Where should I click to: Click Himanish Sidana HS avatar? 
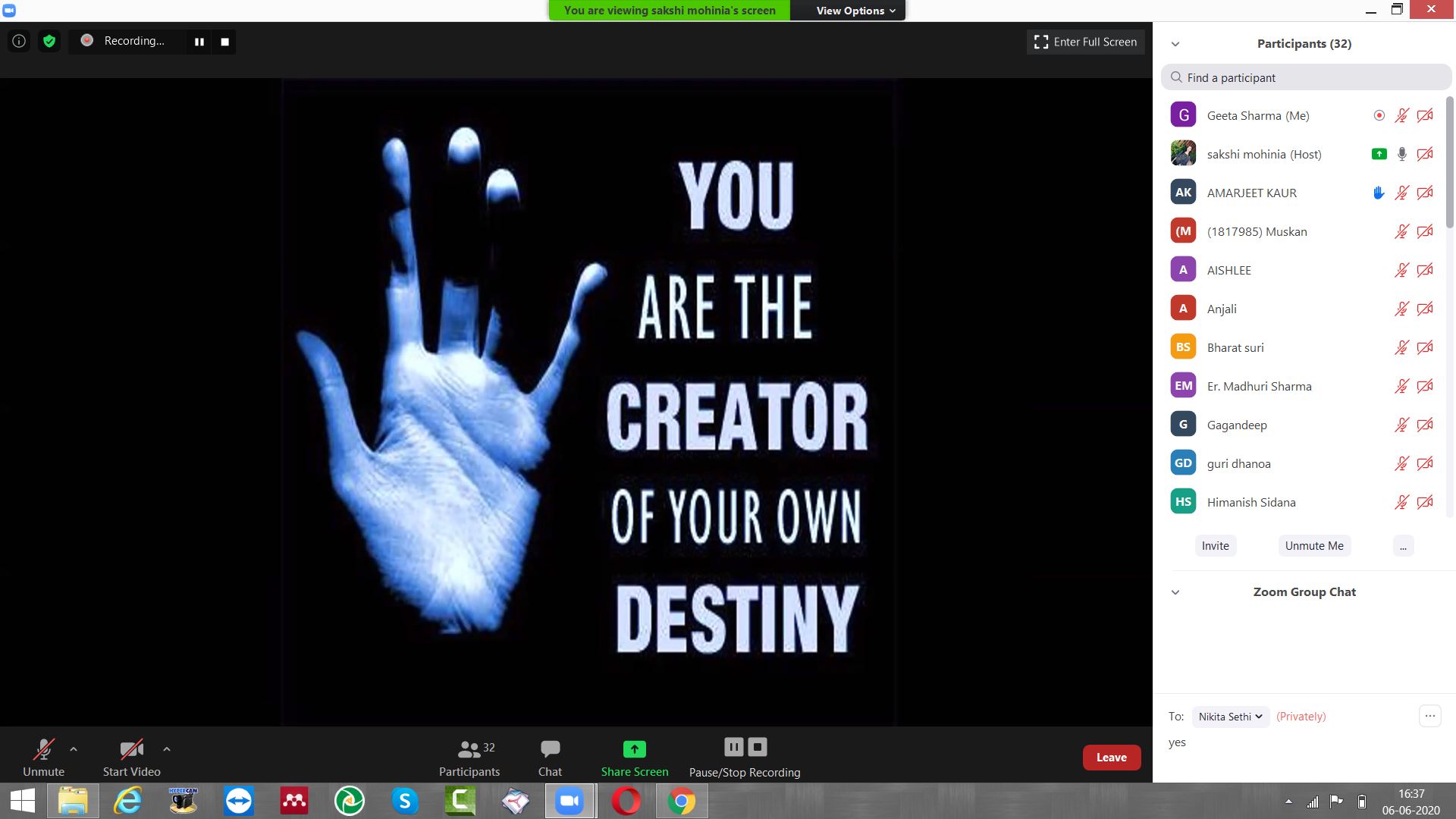click(1183, 502)
